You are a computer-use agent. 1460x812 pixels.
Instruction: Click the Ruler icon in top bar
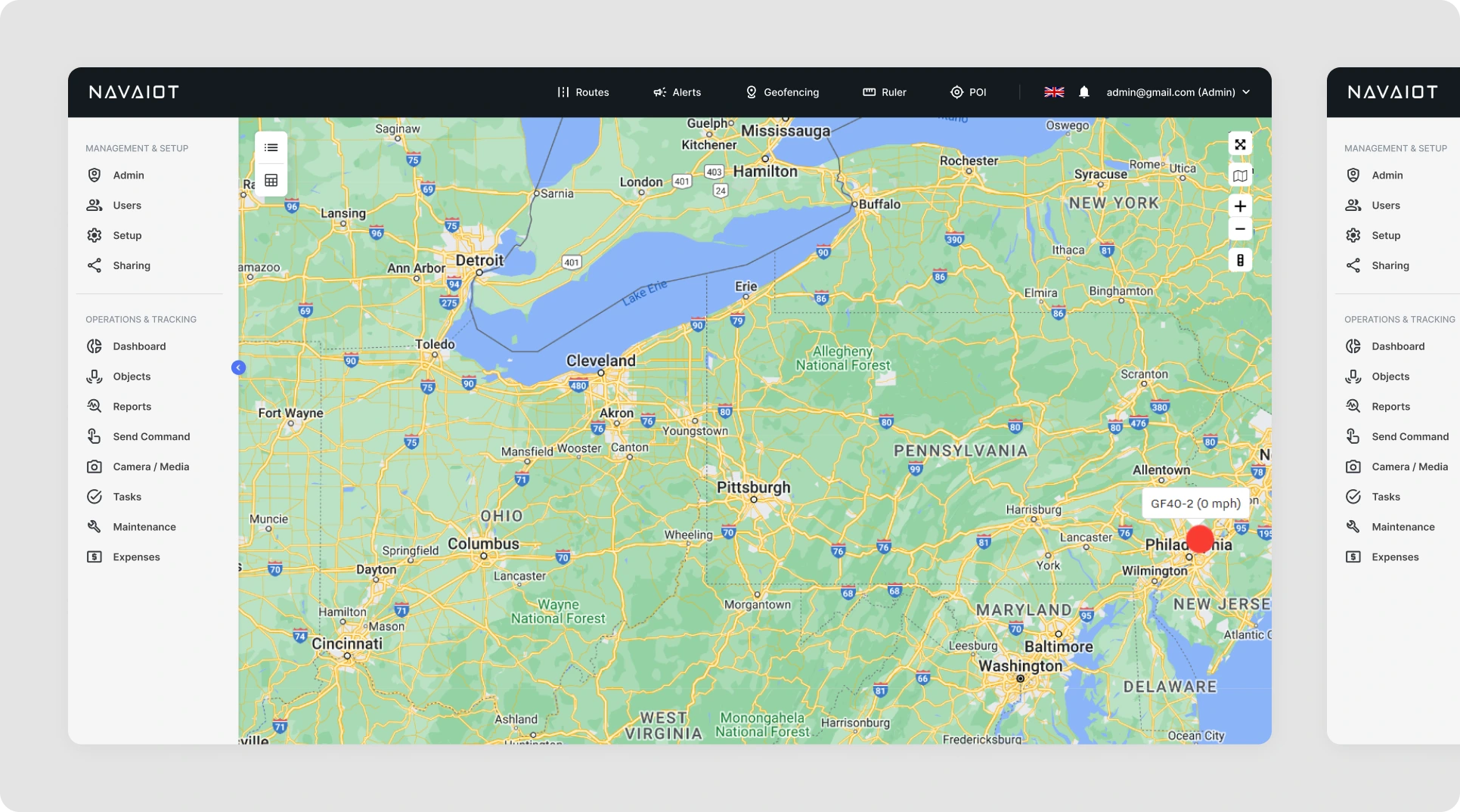869,92
